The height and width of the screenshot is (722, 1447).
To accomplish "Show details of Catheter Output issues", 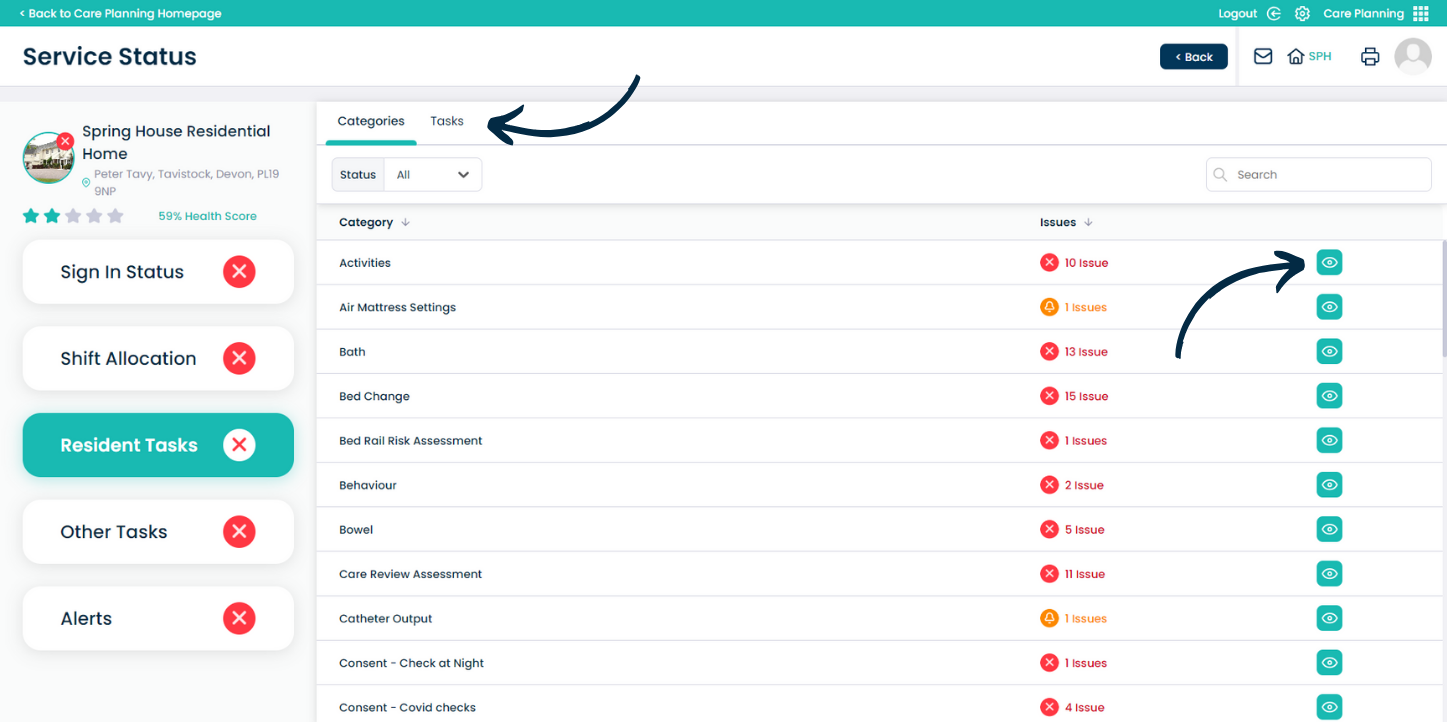I will pos(1329,619).
